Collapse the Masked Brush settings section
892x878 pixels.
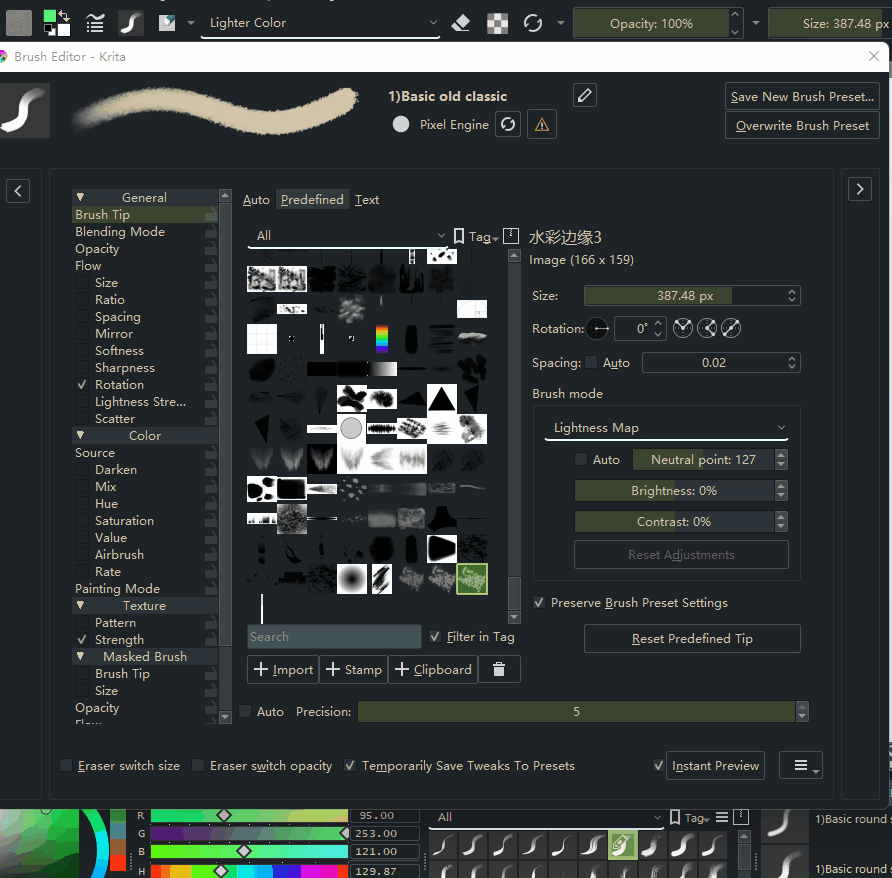pyautogui.click(x=80, y=656)
